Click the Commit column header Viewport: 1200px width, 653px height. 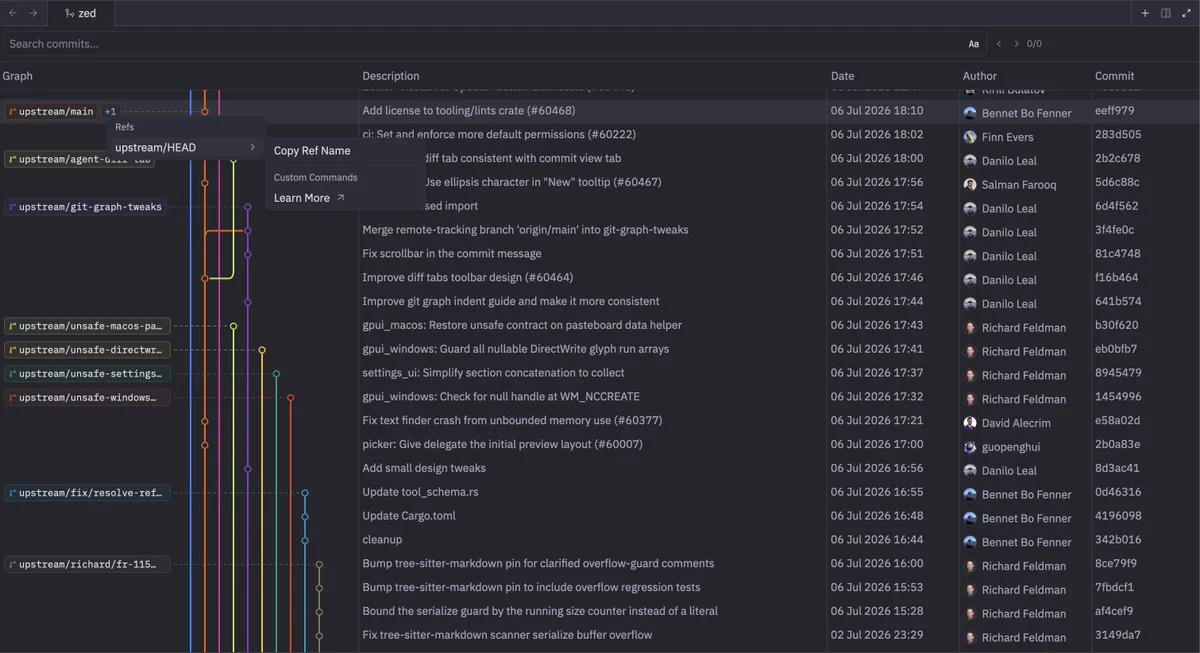pyautogui.click(x=1115, y=76)
